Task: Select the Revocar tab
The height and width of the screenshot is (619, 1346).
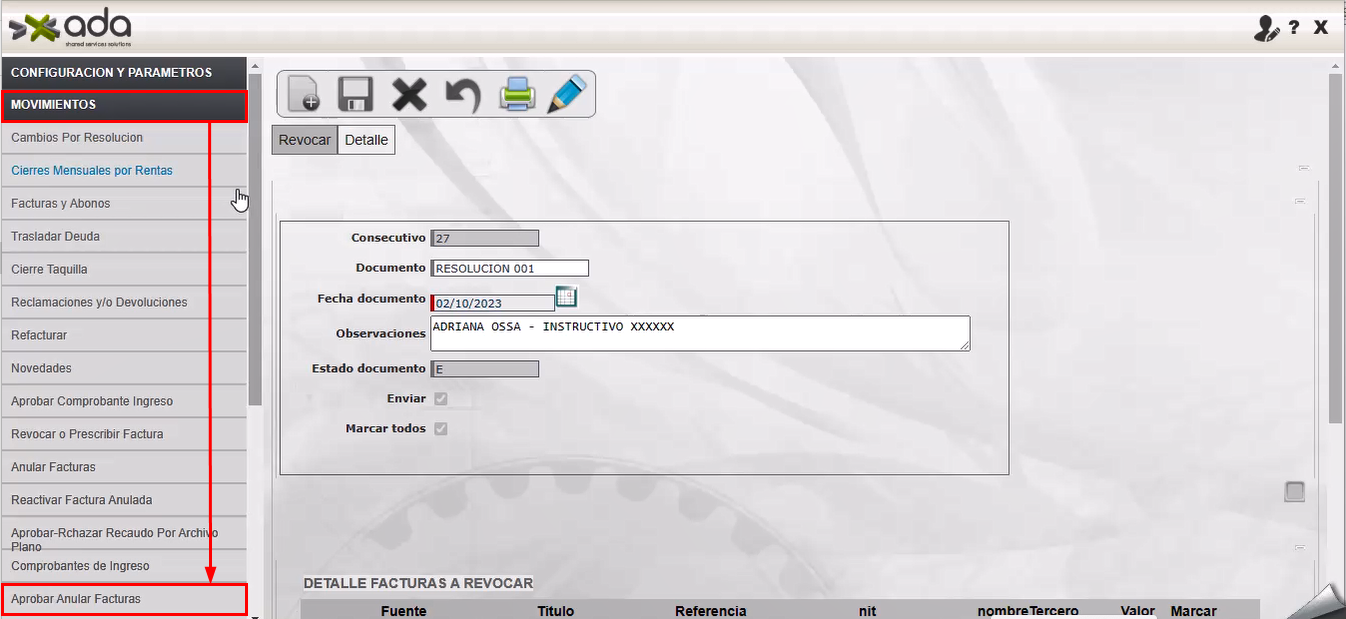Action: [x=304, y=140]
